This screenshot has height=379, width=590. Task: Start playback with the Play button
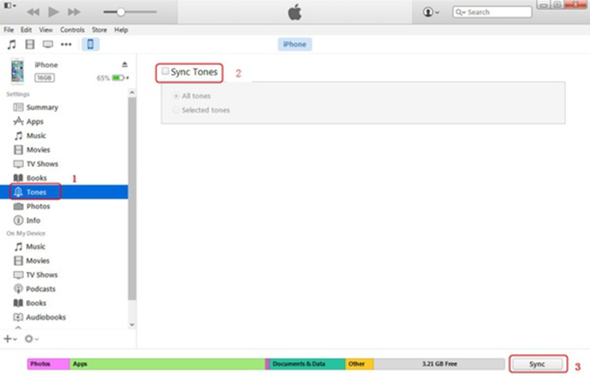(53, 12)
